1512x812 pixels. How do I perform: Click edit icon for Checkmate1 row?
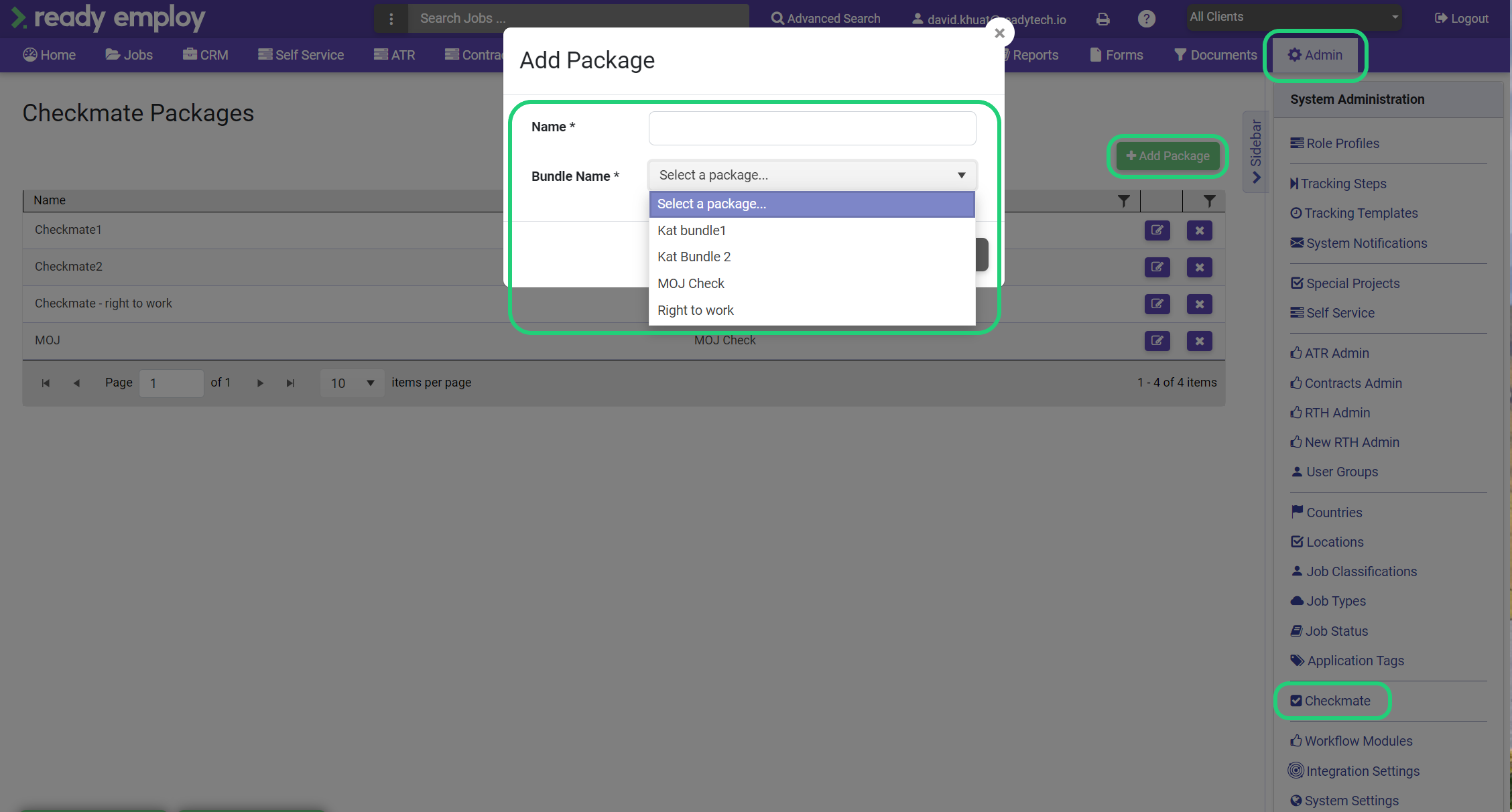pos(1157,230)
